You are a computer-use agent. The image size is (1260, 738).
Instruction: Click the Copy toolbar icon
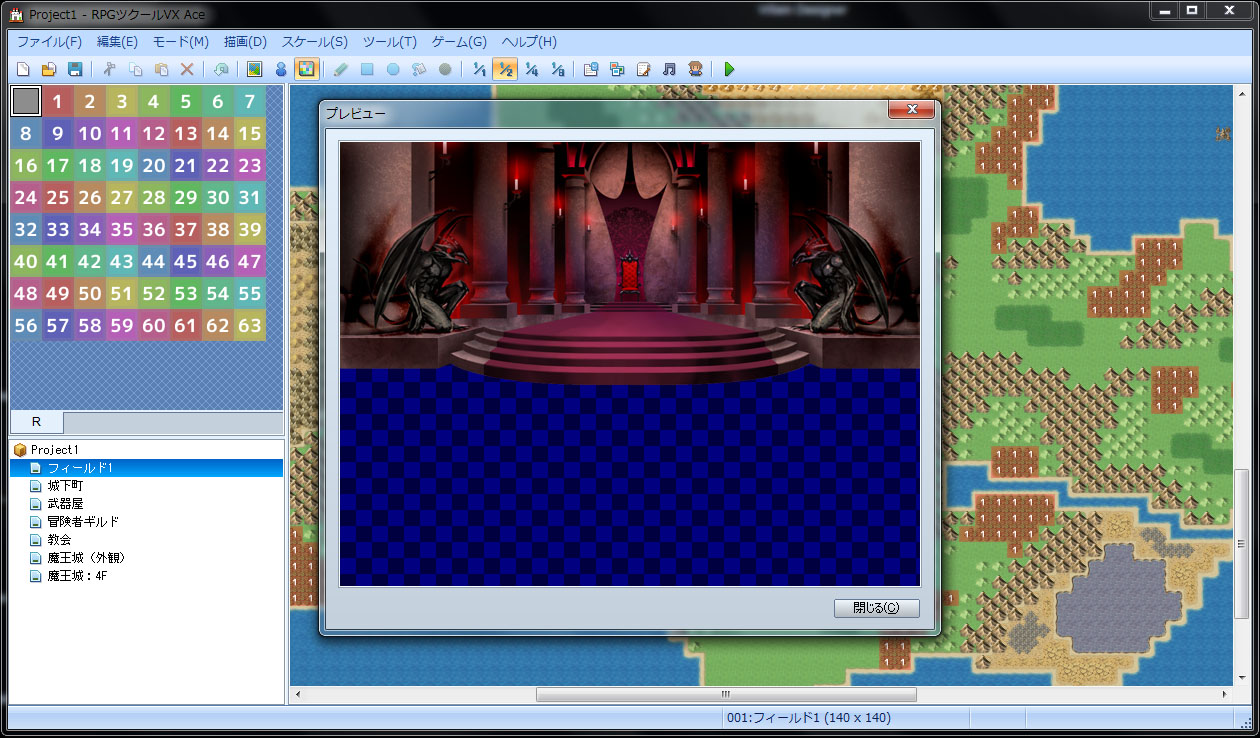(x=136, y=70)
